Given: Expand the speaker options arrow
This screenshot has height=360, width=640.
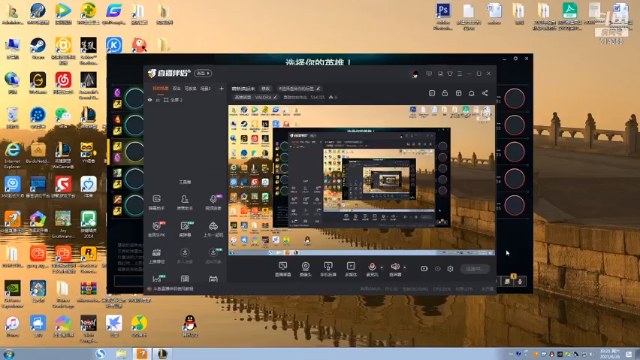Looking at the screenshot, I should point(404,268).
